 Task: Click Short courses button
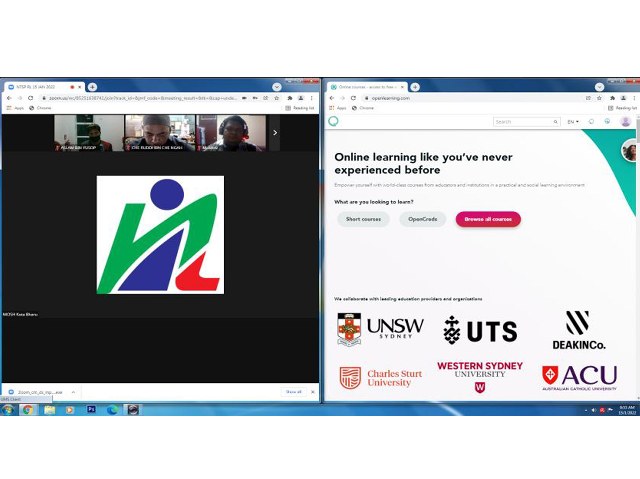(x=363, y=219)
